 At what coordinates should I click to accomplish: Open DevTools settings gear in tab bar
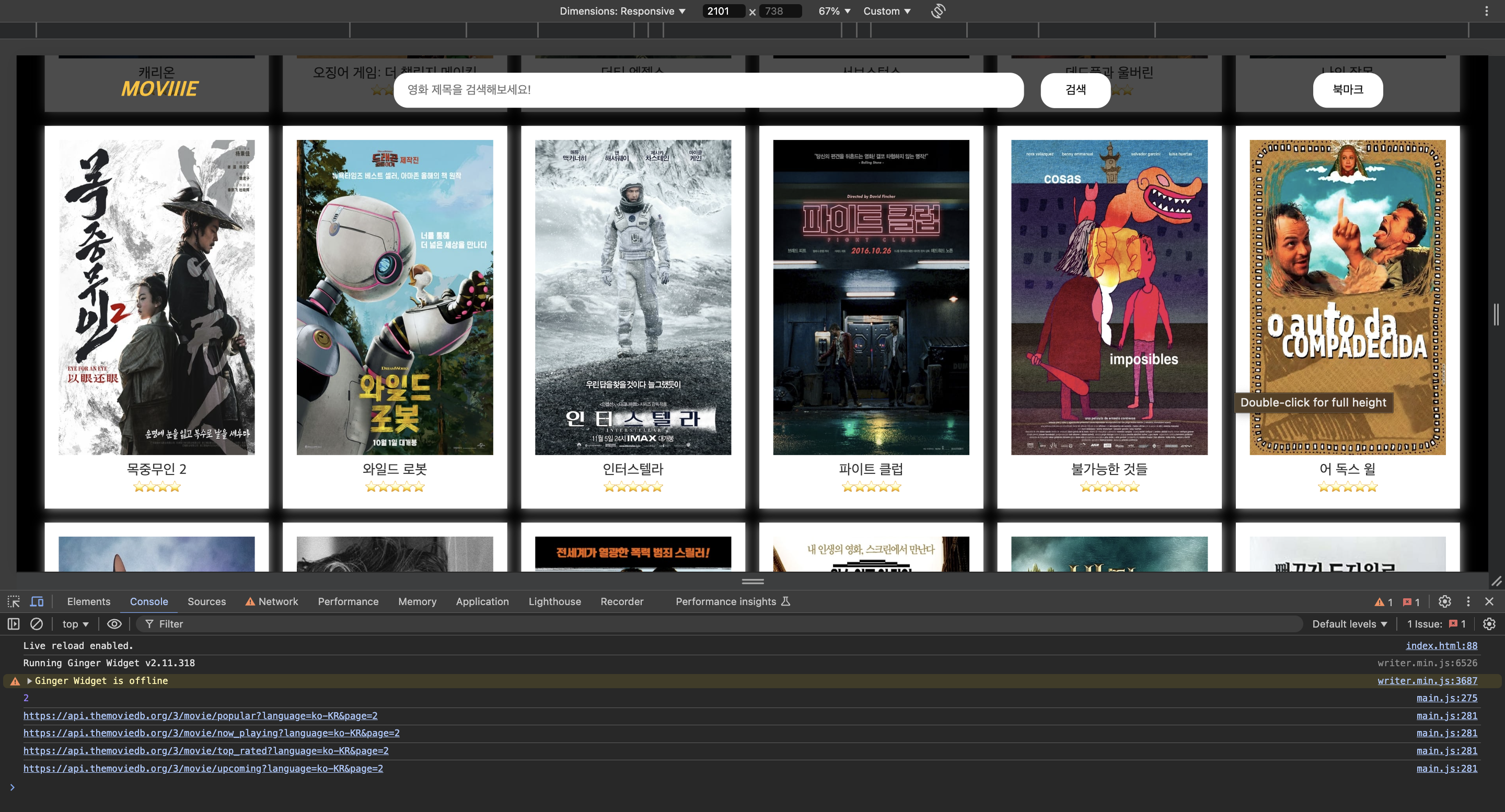coord(1444,602)
